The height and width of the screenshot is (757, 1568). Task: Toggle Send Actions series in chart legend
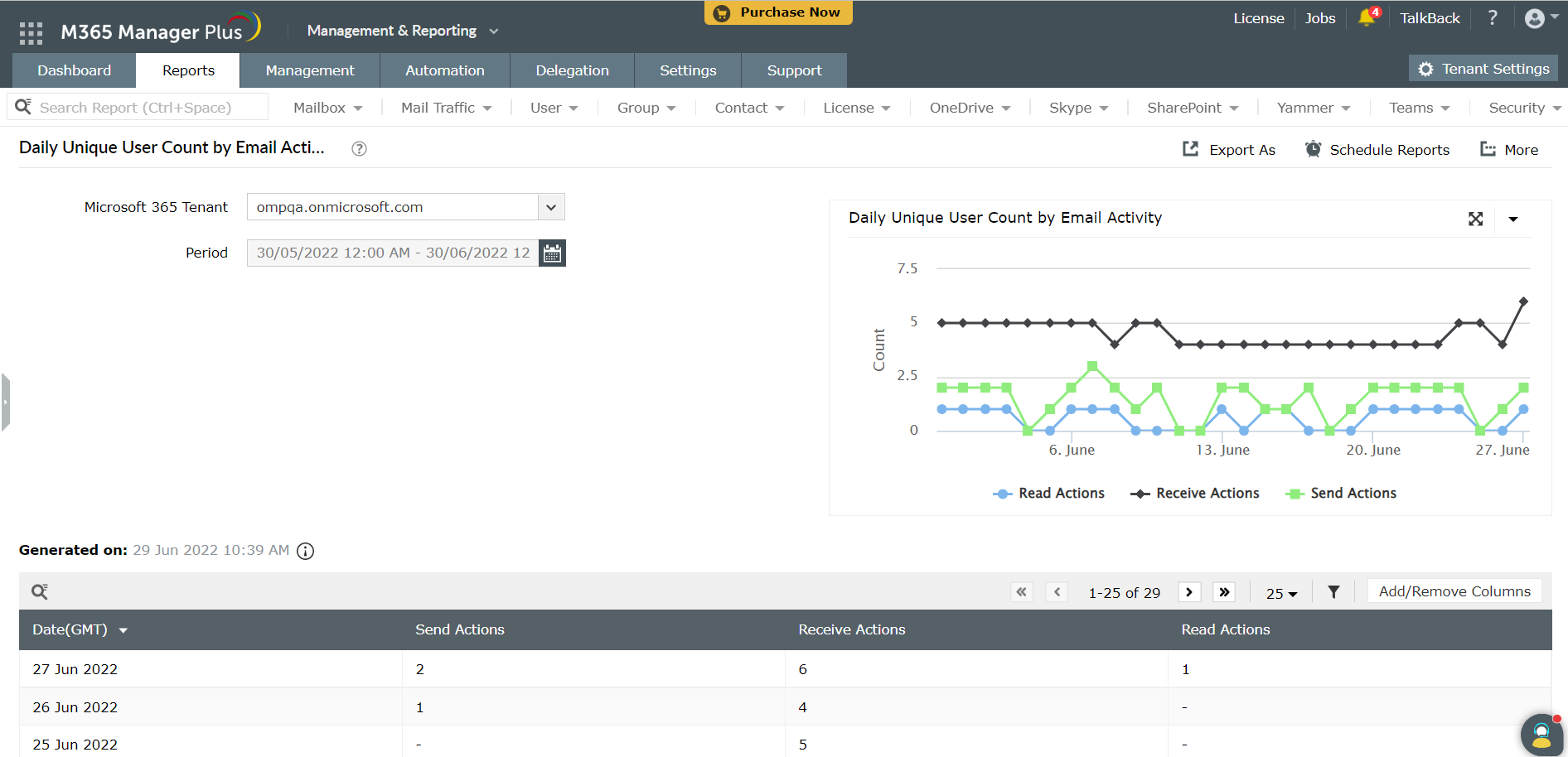pyautogui.click(x=1341, y=494)
